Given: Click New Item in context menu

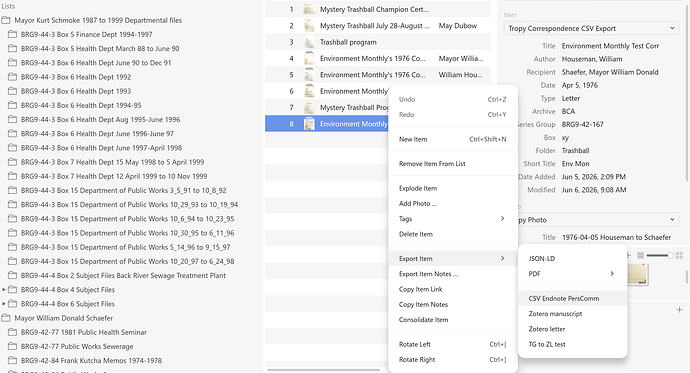Looking at the screenshot, I should coord(453,139).
